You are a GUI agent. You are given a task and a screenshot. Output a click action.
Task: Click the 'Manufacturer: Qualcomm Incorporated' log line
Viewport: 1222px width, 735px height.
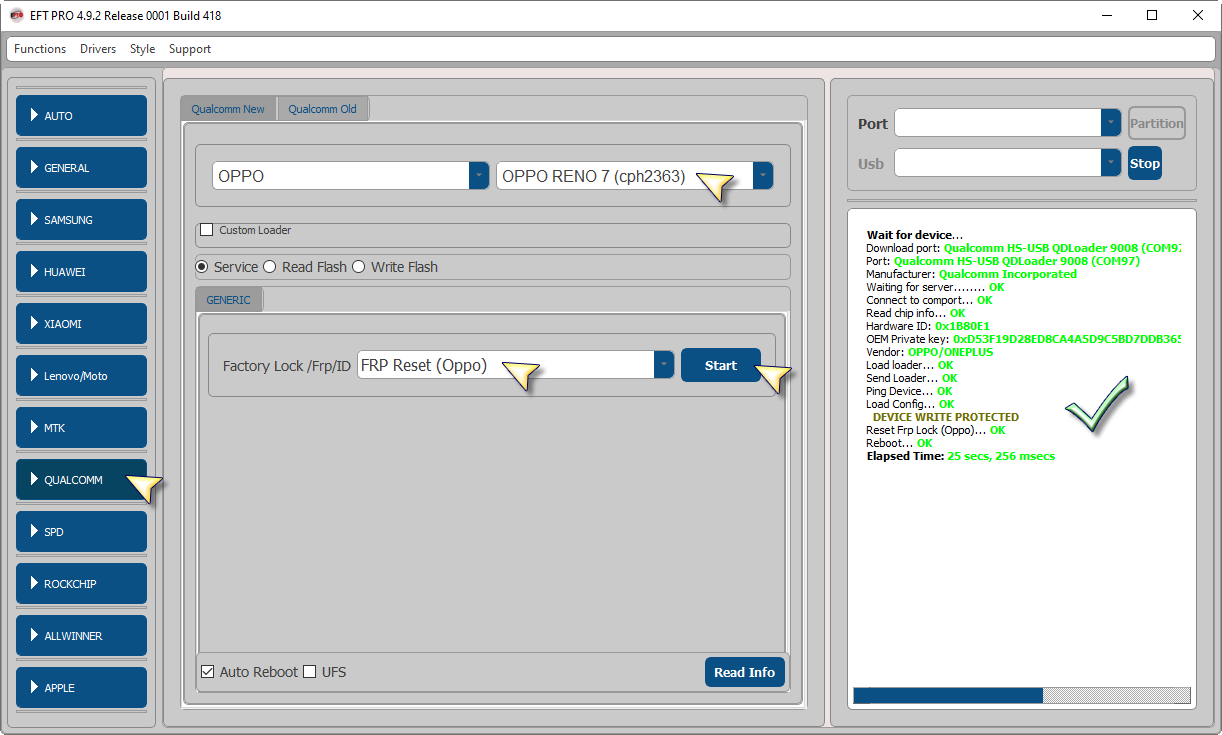point(971,274)
